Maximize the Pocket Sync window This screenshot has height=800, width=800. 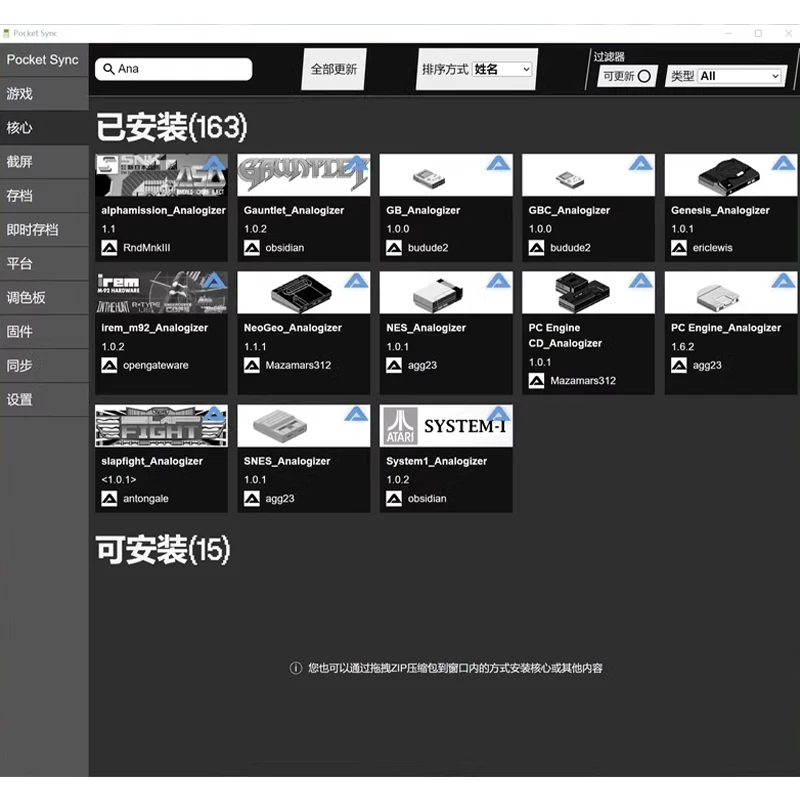tap(758, 33)
